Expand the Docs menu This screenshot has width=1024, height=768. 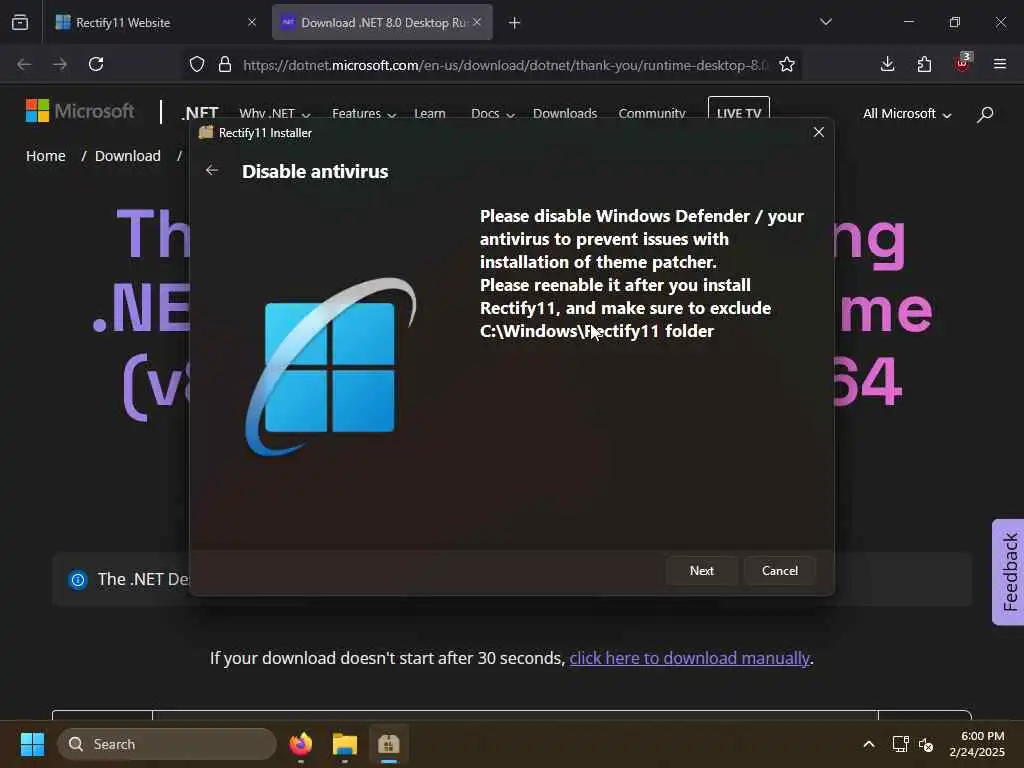pos(493,113)
